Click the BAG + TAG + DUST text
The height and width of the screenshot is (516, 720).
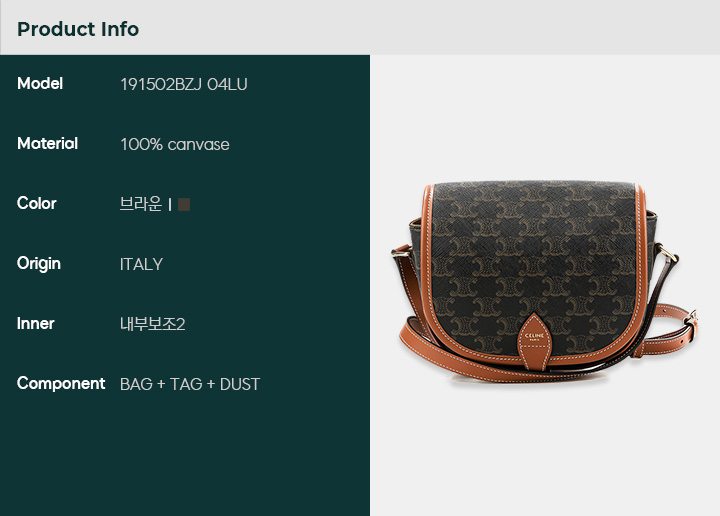(x=190, y=384)
